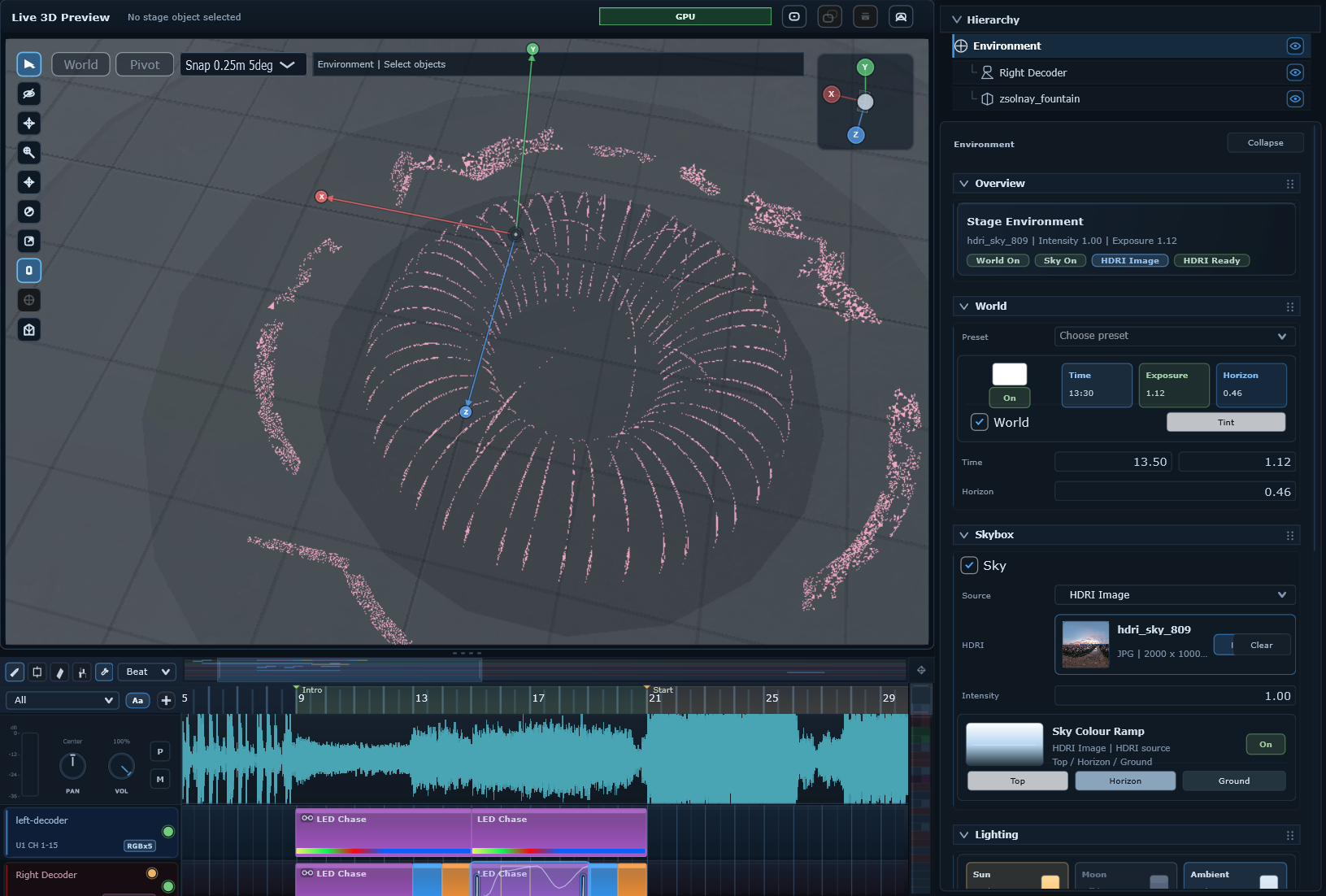Screen dimensions: 1326x896
Task: Collapse the Hierarchy panel
Action: coord(957,20)
